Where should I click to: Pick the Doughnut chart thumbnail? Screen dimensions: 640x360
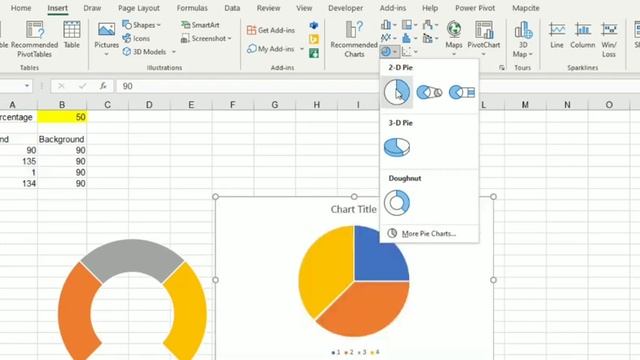click(x=397, y=202)
